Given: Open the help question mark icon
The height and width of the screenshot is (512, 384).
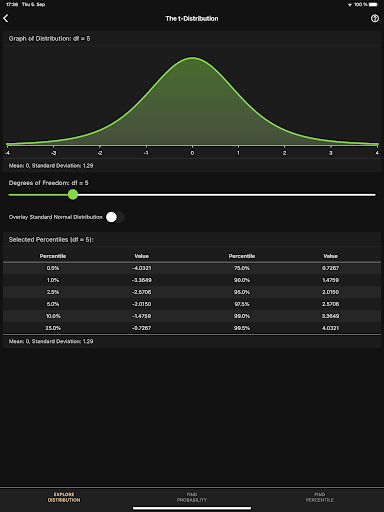Looking at the screenshot, I should pos(375,18).
